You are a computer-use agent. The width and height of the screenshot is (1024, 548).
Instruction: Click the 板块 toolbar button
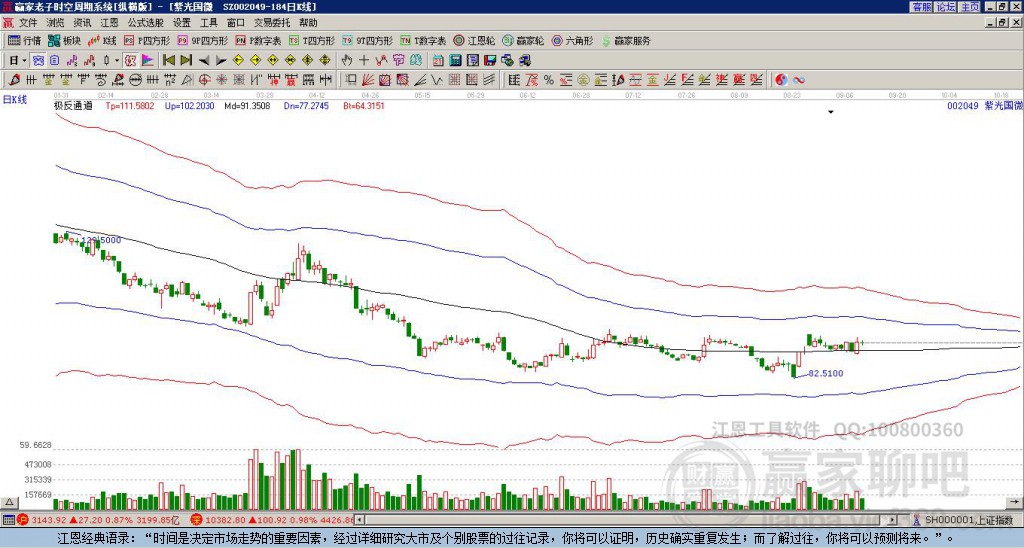tap(65, 40)
